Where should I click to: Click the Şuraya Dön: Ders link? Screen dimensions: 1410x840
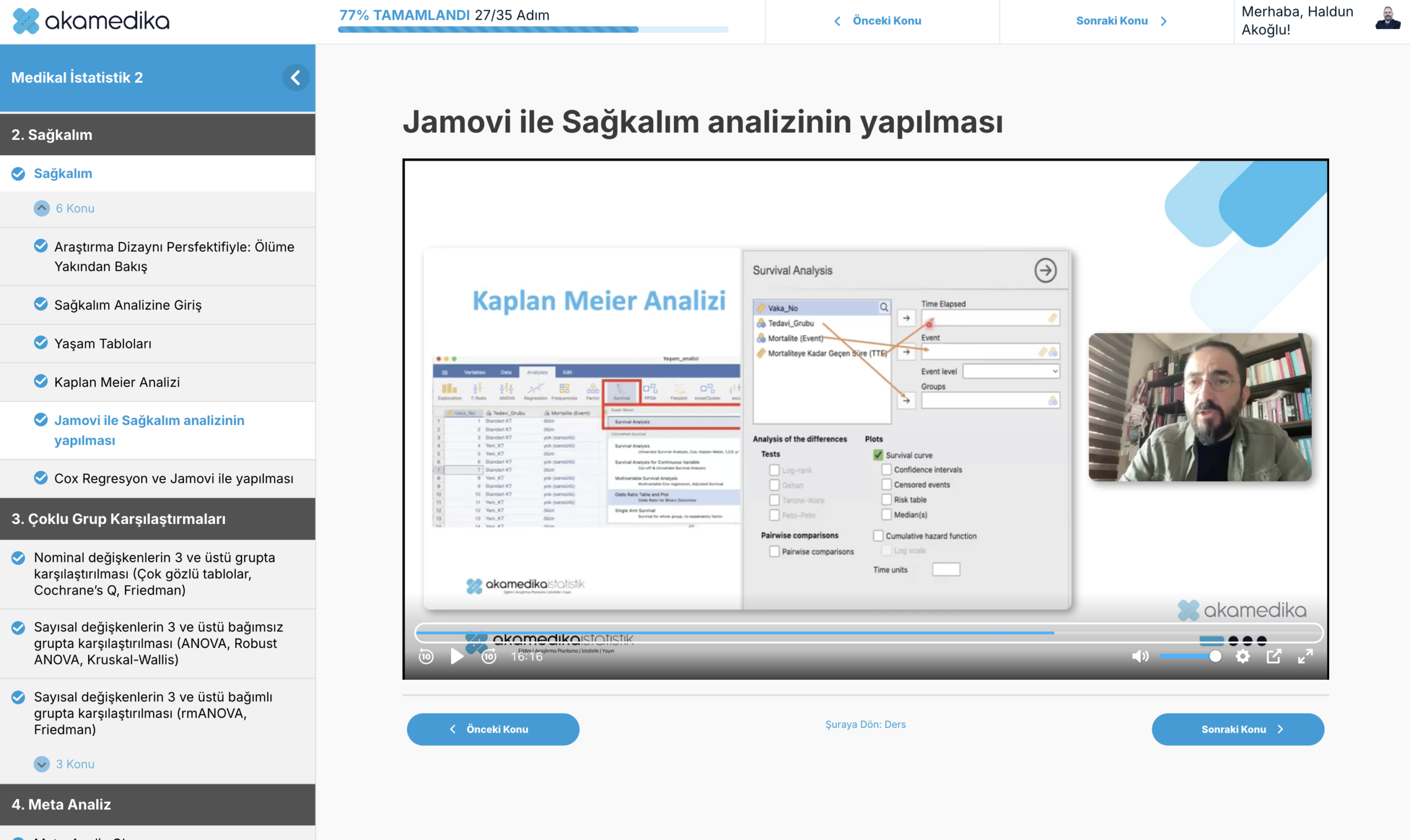tap(865, 724)
